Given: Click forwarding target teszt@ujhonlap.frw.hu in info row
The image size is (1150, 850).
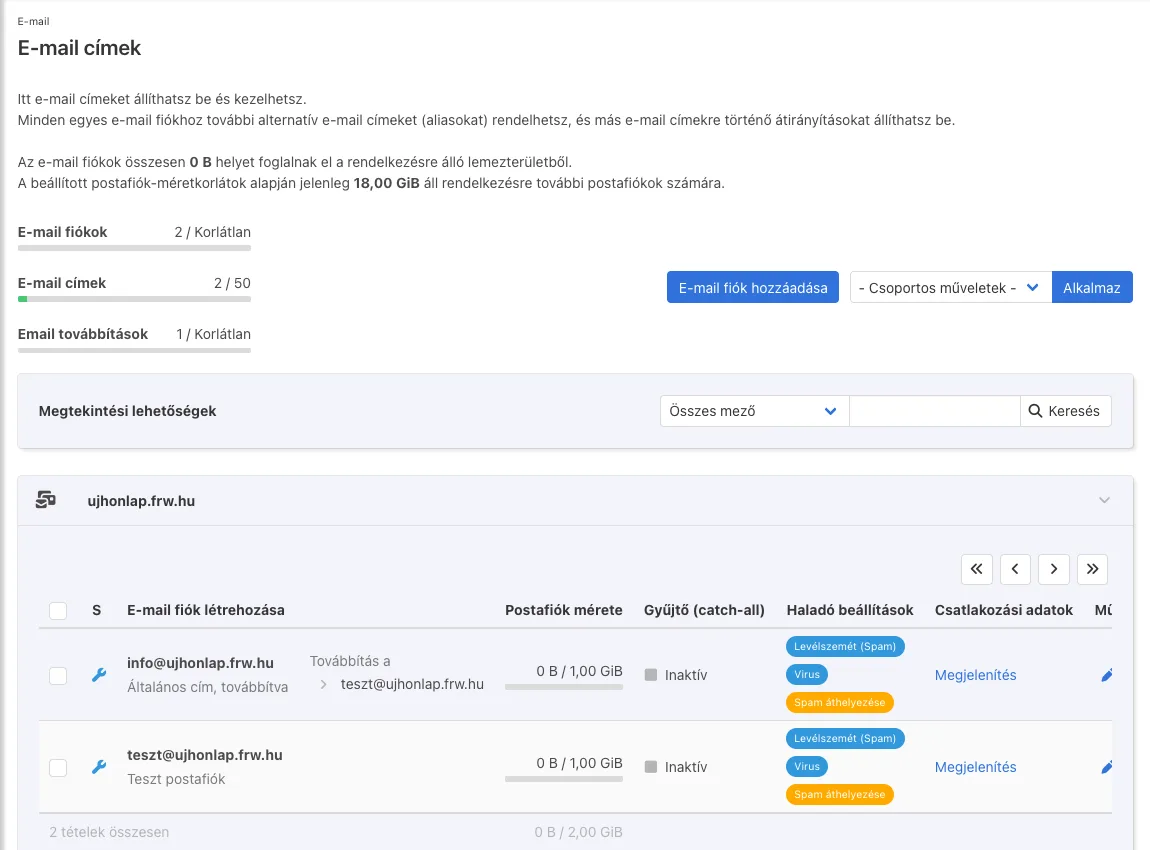Looking at the screenshot, I should click(x=412, y=684).
